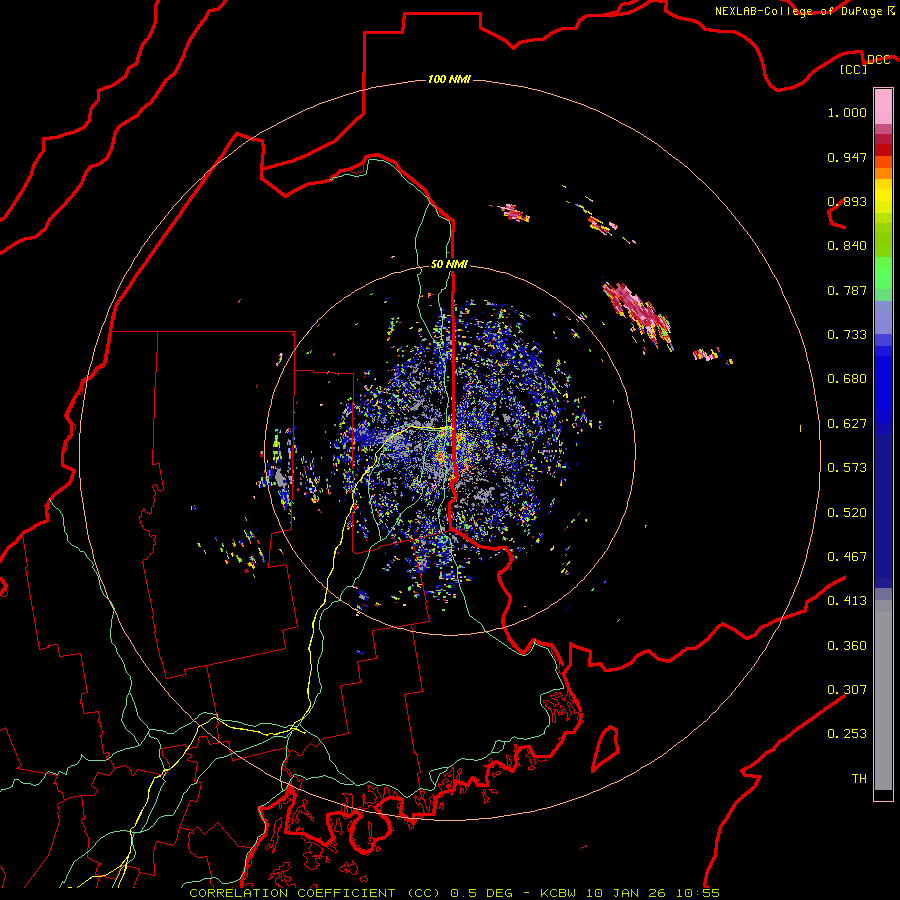
Task: Click the 0.893 legend value
Action: [847, 201]
